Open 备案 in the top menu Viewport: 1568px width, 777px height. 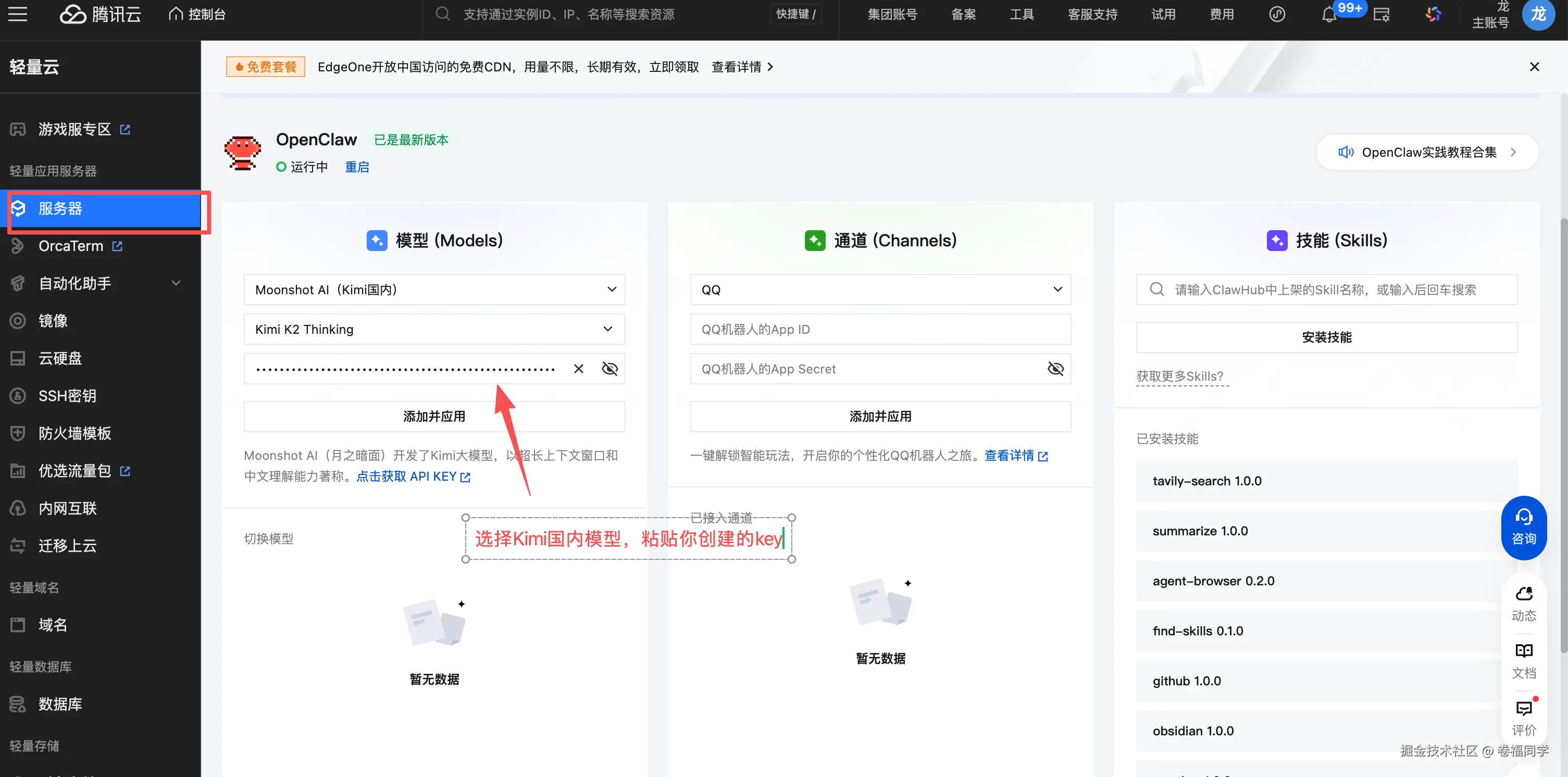(963, 14)
